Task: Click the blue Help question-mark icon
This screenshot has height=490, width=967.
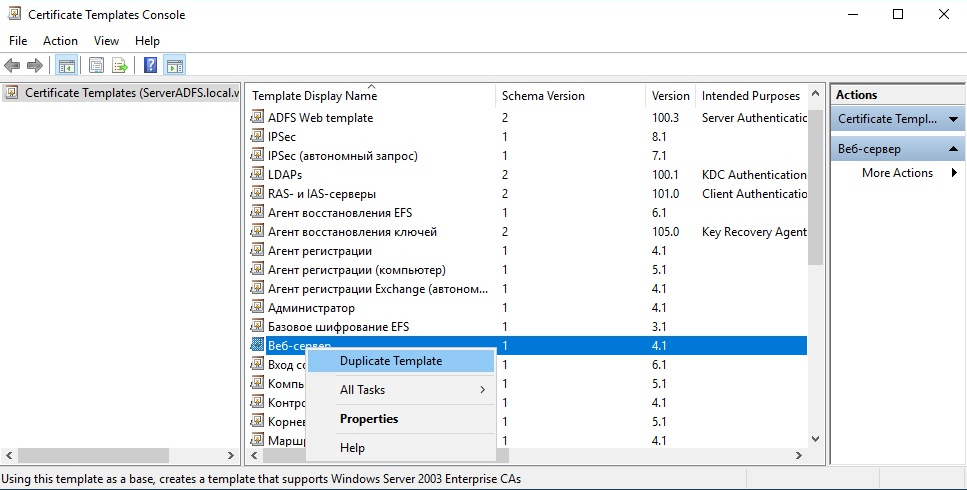Action: pyautogui.click(x=150, y=66)
